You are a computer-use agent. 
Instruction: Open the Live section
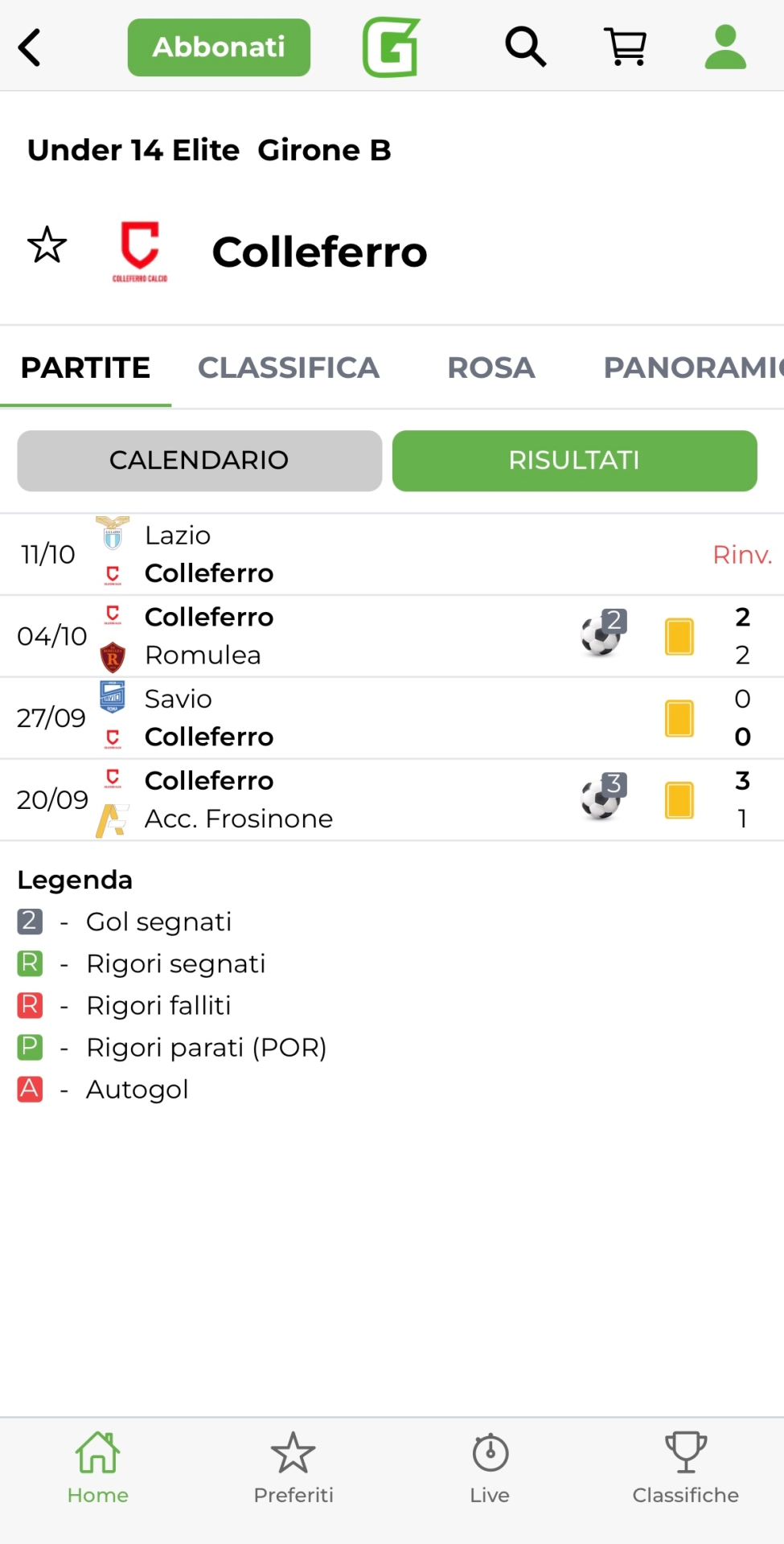[490, 1468]
